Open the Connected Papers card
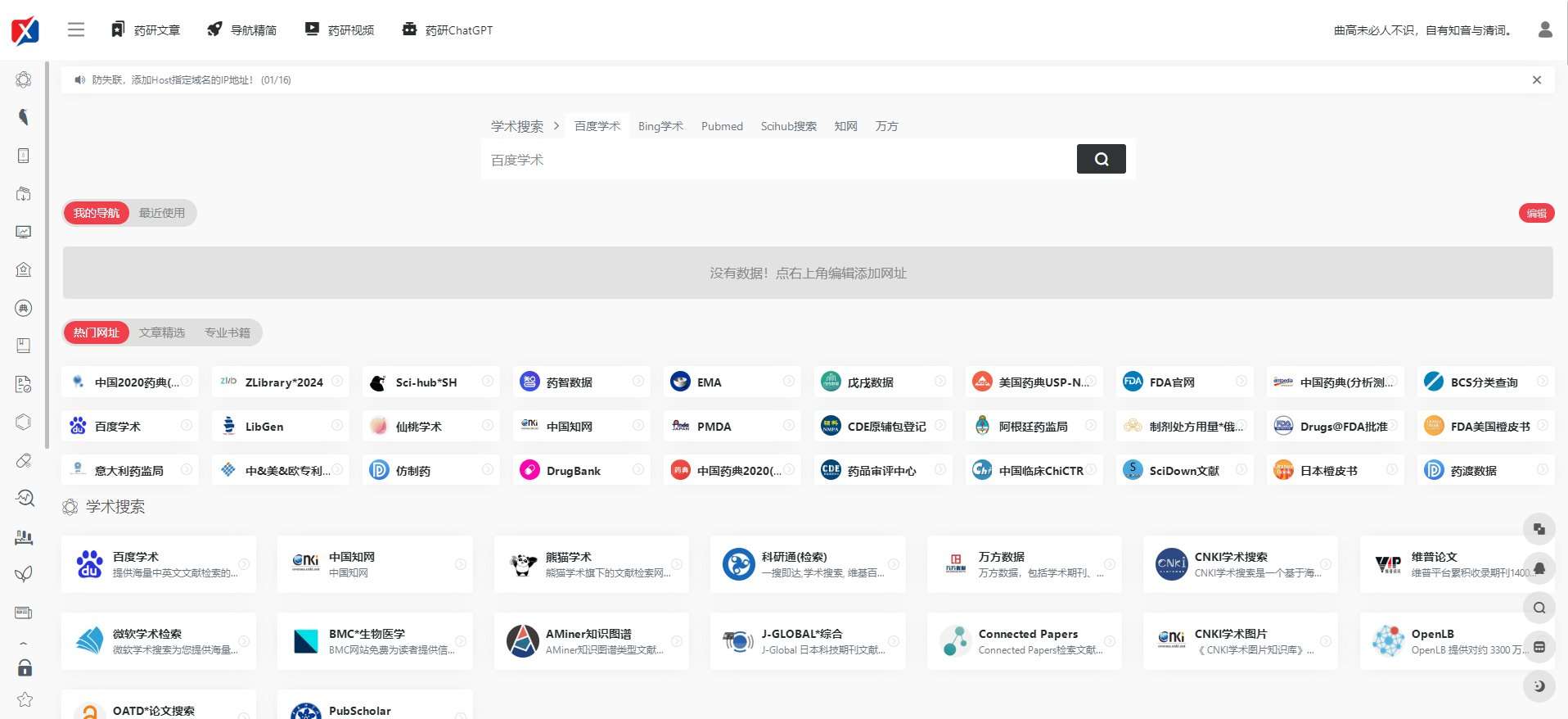The height and width of the screenshot is (719, 1568). point(1025,641)
